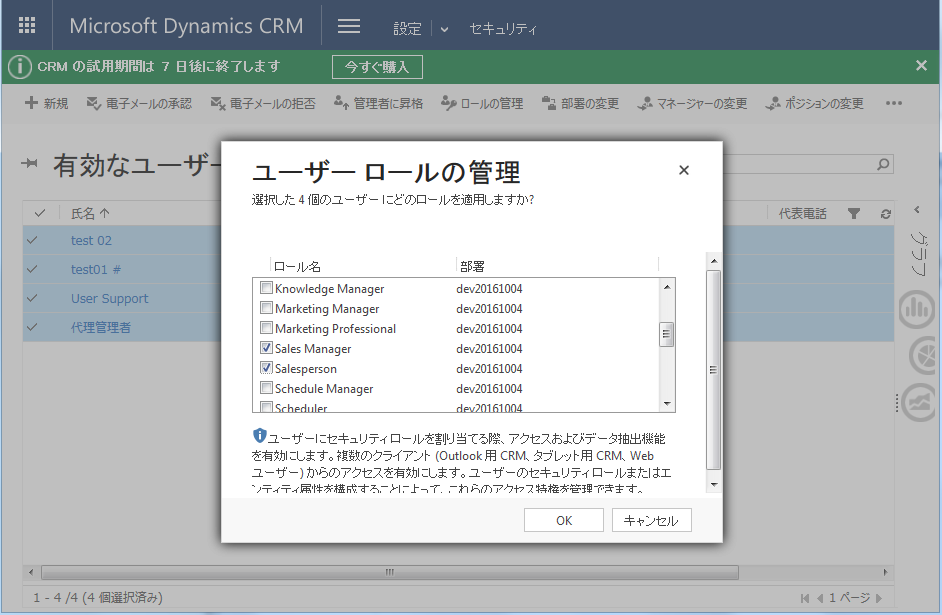Click the pin view icon beside 有効なユーザー
942x615 pixels.
(29, 163)
